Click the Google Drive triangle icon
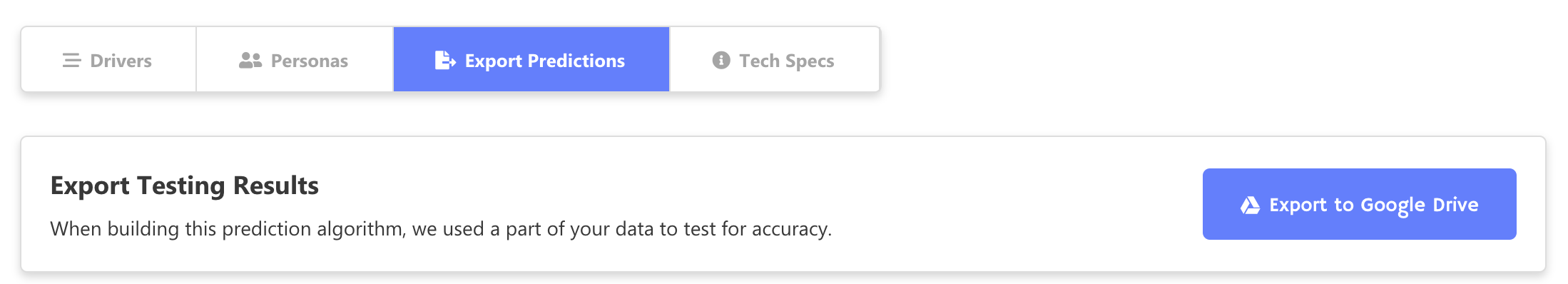 1250,206
